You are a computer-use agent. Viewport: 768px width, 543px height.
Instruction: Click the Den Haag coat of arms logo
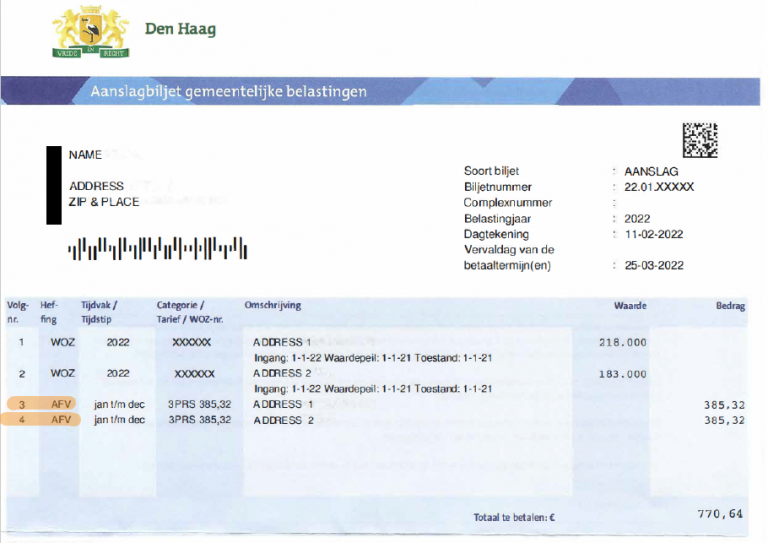(91, 32)
